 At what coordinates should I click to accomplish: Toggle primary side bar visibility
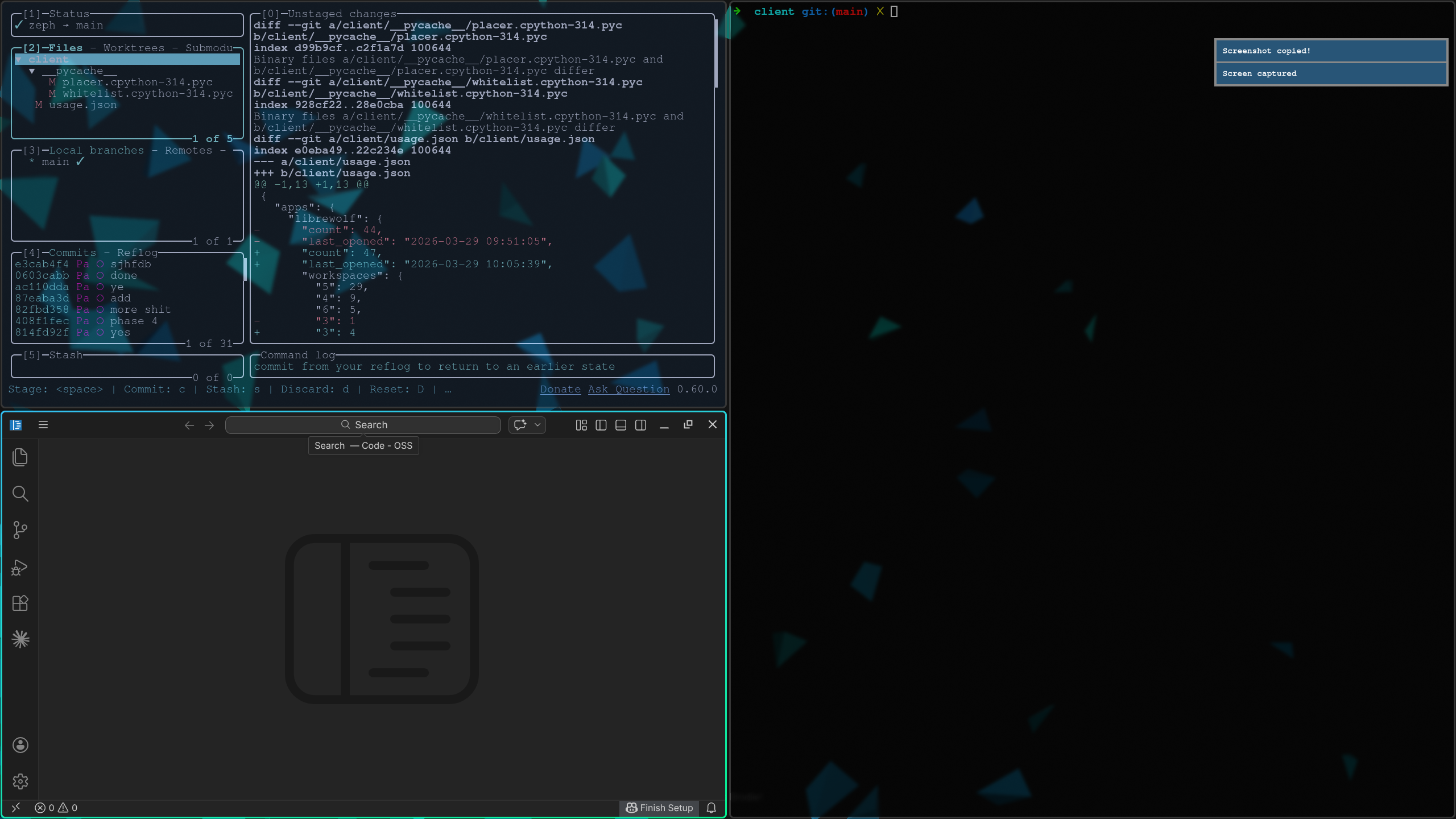pyautogui.click(x=601, y=425)
